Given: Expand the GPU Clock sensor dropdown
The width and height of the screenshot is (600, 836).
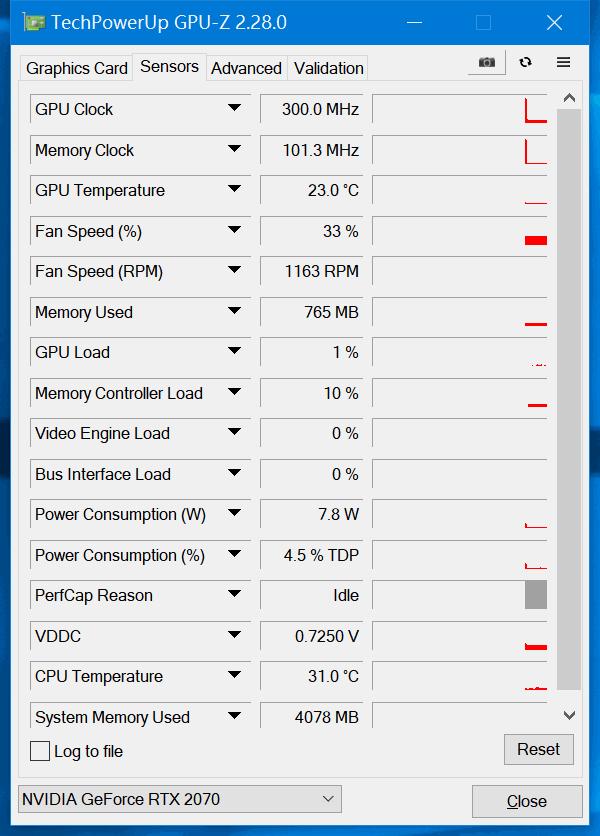Looking at the screenshot, I should (x=234, y=108).
